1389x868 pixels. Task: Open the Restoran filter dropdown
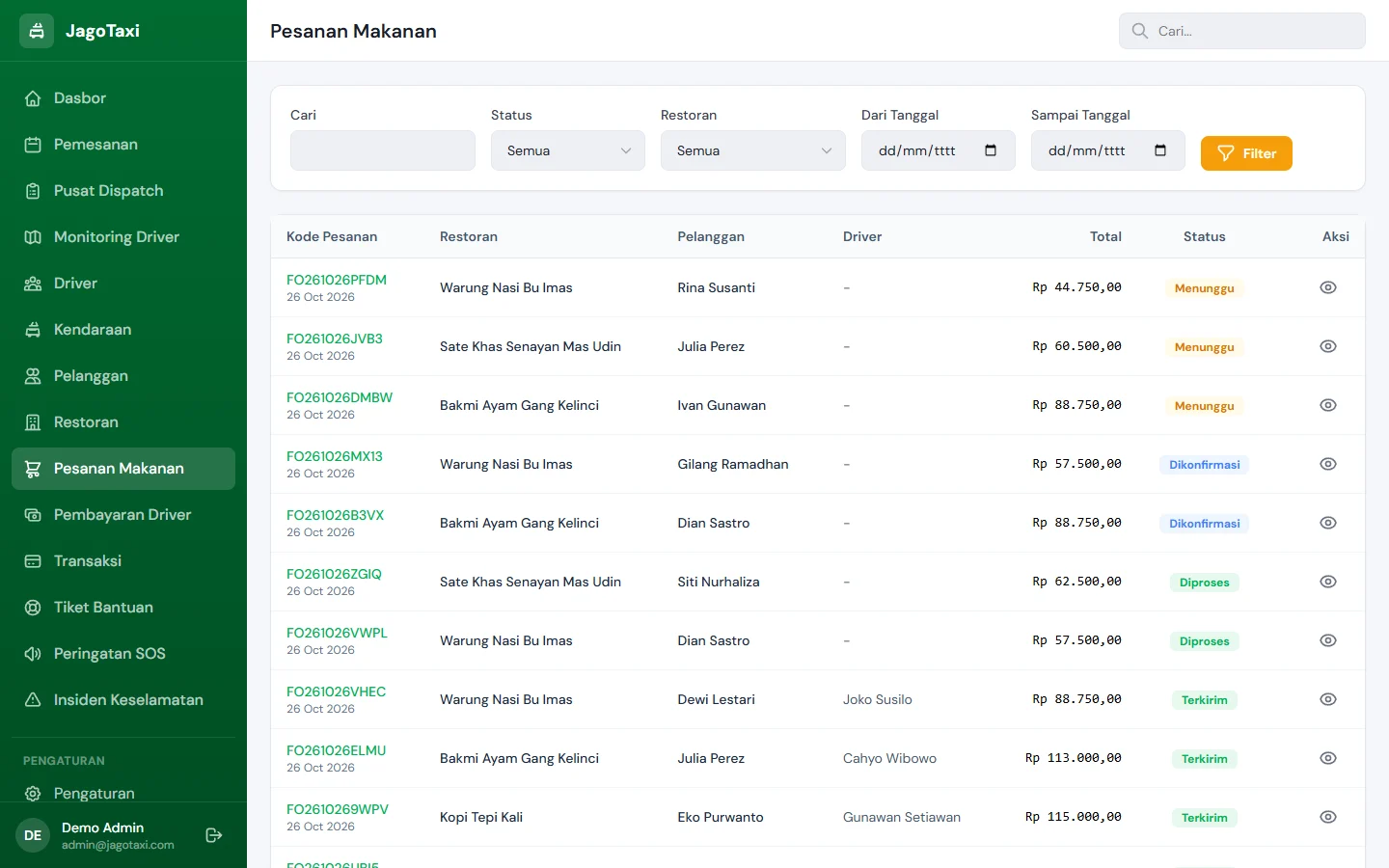click(753, 150)
